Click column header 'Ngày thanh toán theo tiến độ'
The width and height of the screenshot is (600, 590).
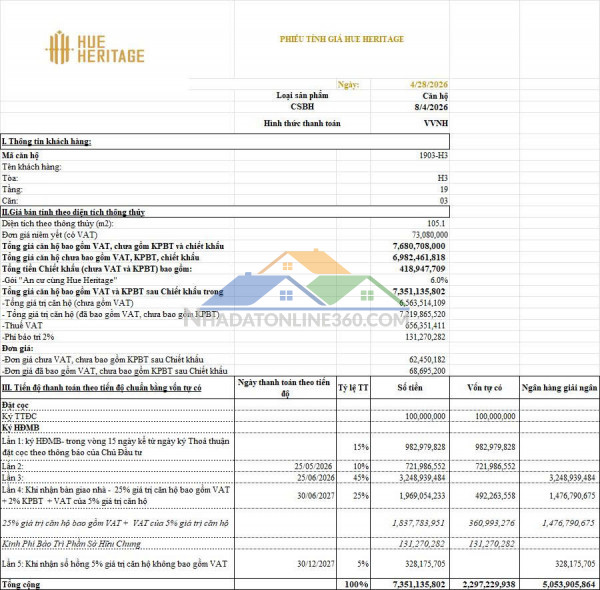click(284, 388)
